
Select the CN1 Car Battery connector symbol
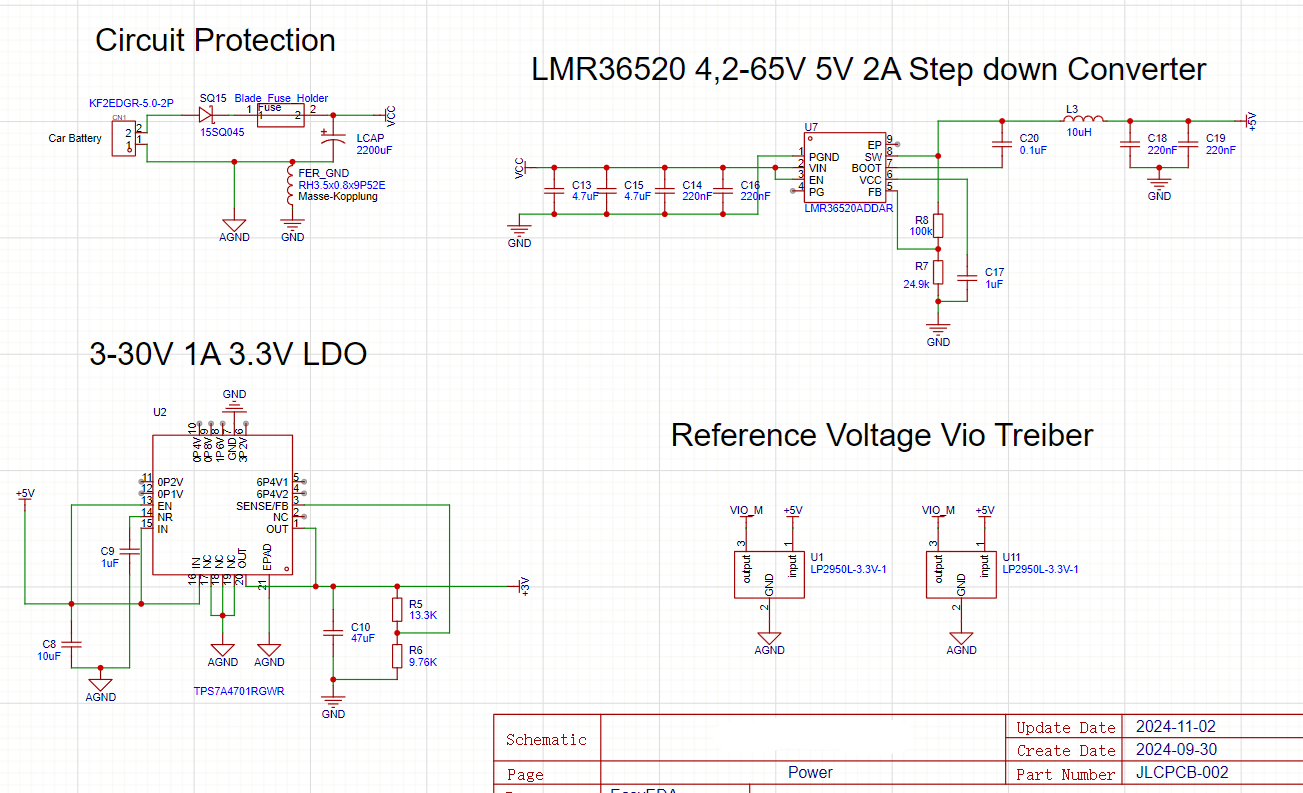(x=125, y=139)
